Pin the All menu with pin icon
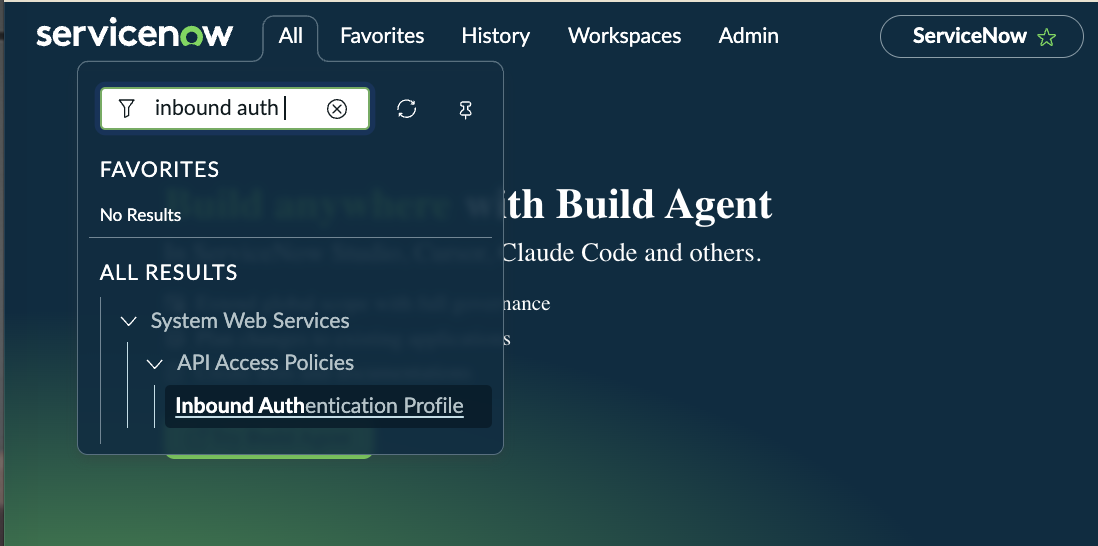Viewport: 1098px width, 546px height. (x=466, y=109)
